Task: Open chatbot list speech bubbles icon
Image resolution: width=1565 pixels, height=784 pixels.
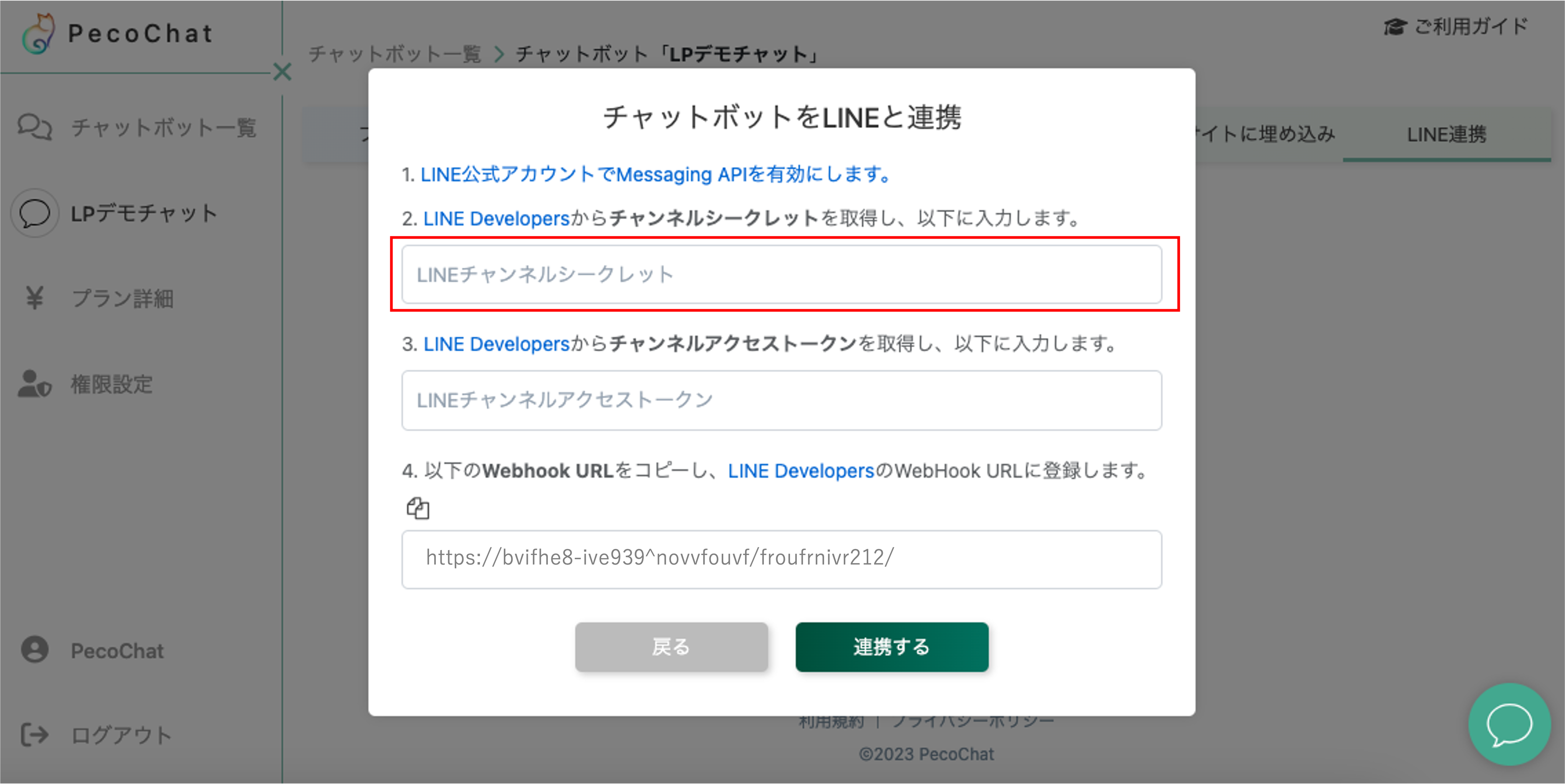Action: 34,127
